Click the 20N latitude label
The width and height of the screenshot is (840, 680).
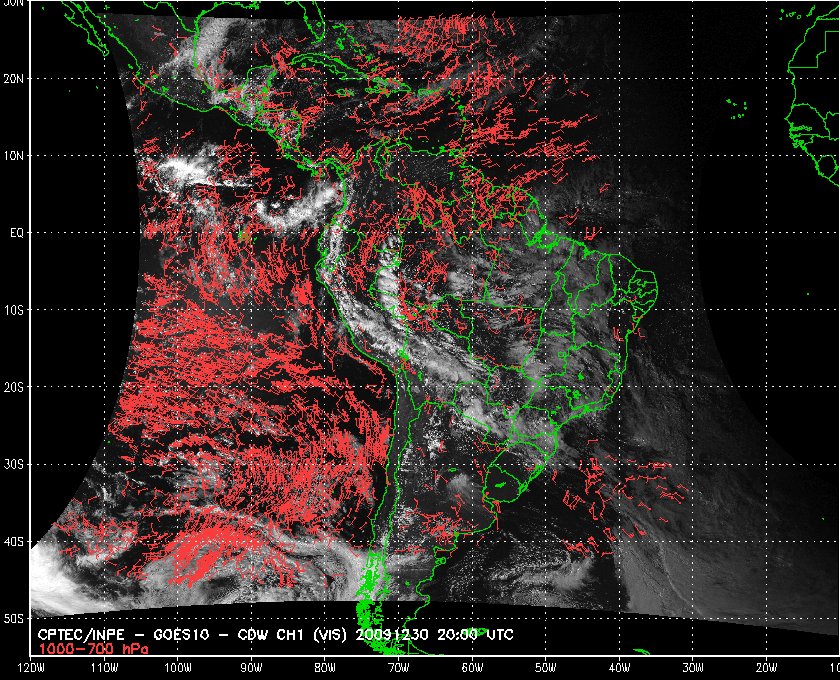[13, 78]
